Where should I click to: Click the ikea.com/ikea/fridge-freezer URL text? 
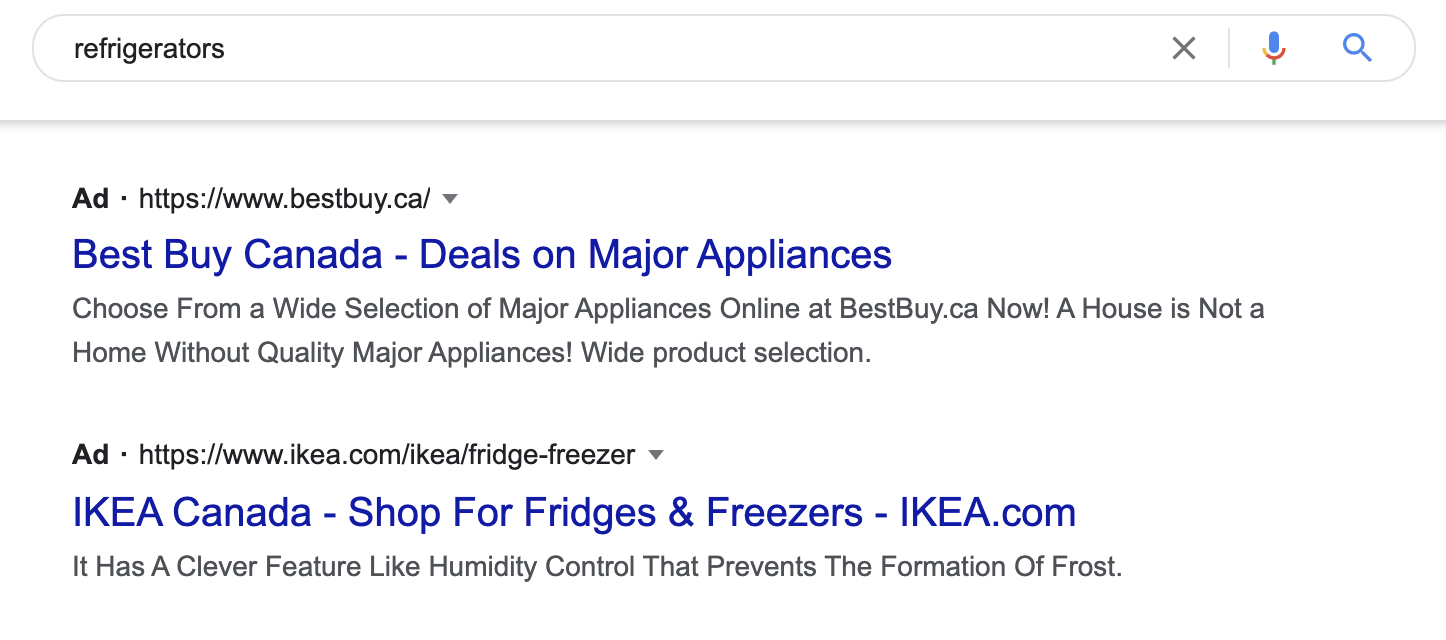point(387,456)
